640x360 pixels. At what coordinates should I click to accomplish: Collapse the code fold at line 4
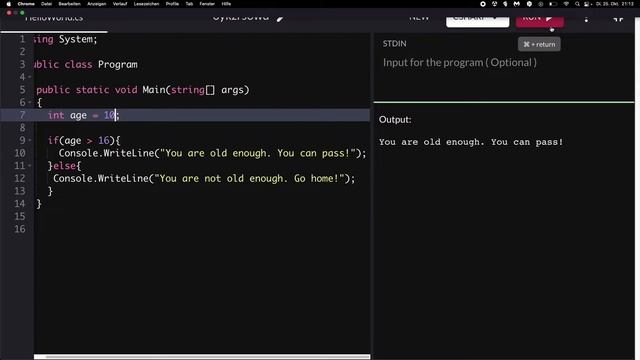[x=30, y=77]
